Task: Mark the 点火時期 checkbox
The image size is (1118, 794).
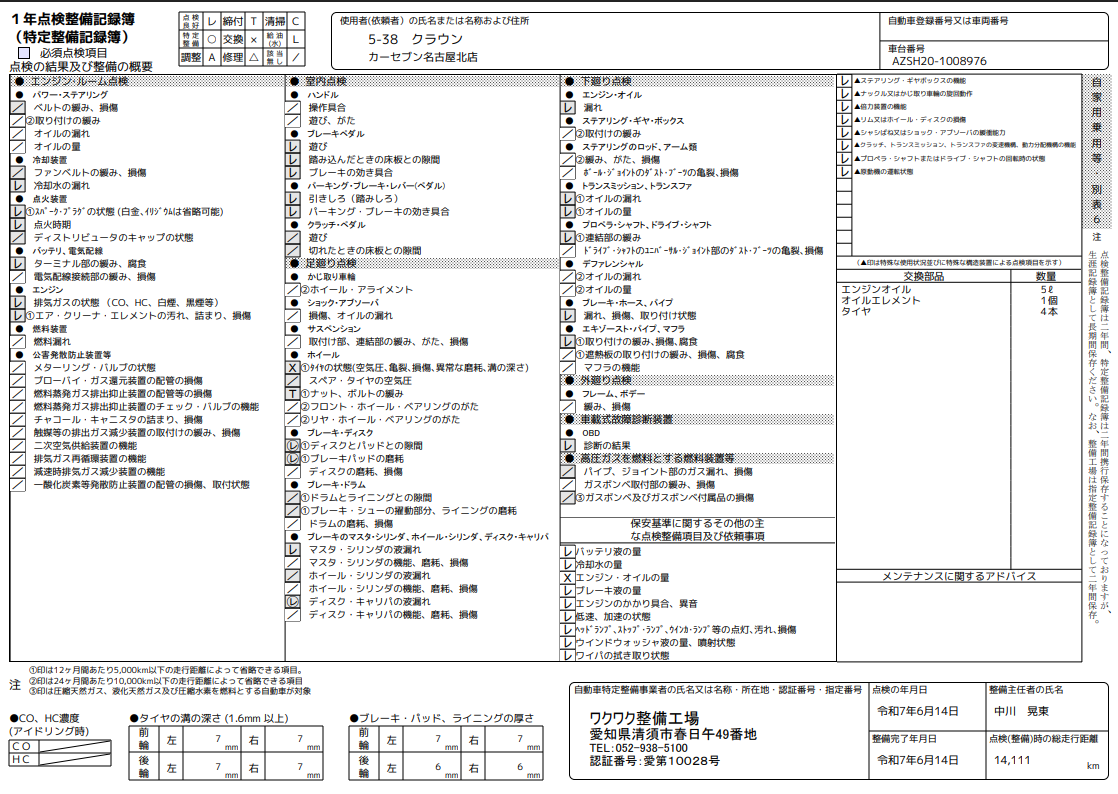Action: [x=18, y=225]
